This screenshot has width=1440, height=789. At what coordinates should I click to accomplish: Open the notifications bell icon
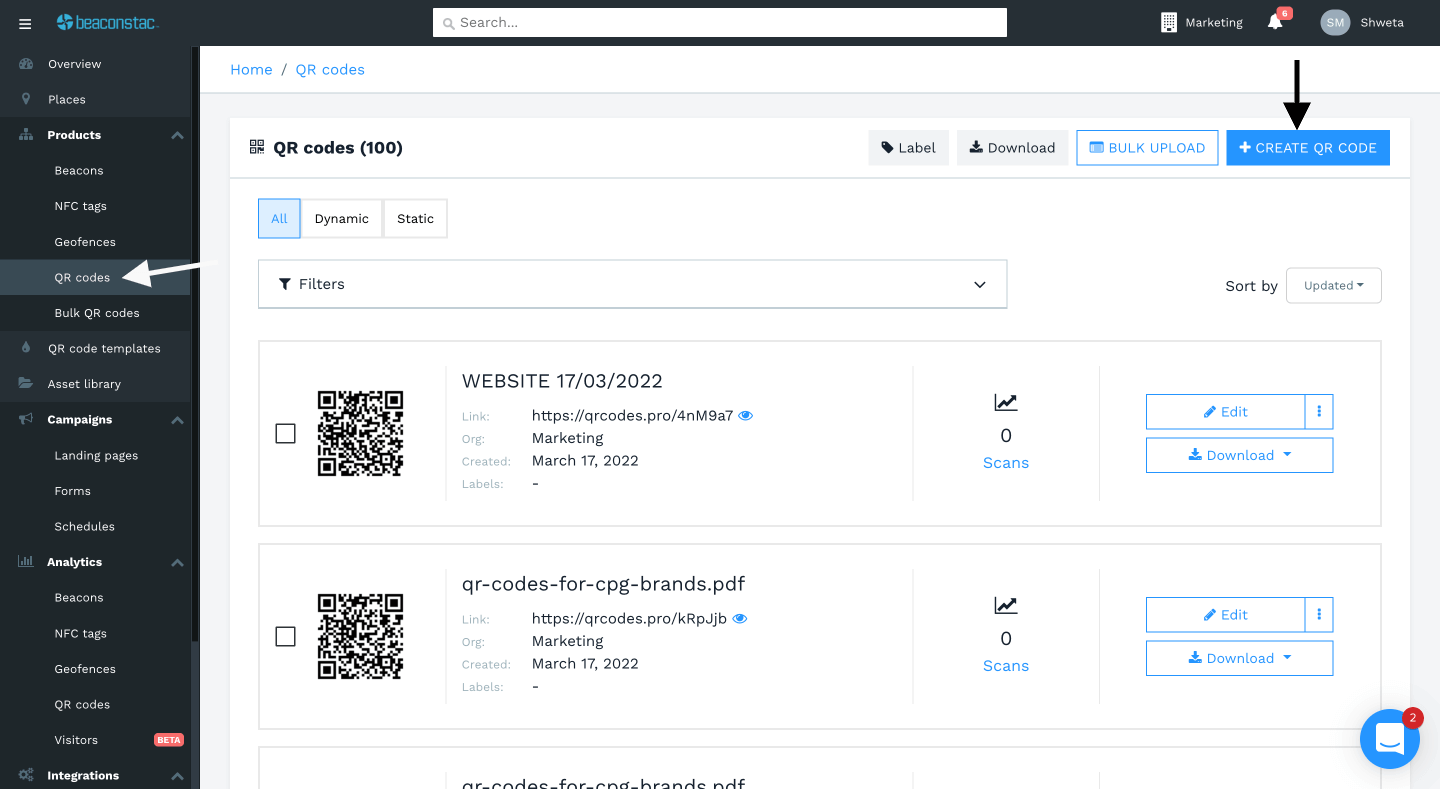[x=1274, y=23]
